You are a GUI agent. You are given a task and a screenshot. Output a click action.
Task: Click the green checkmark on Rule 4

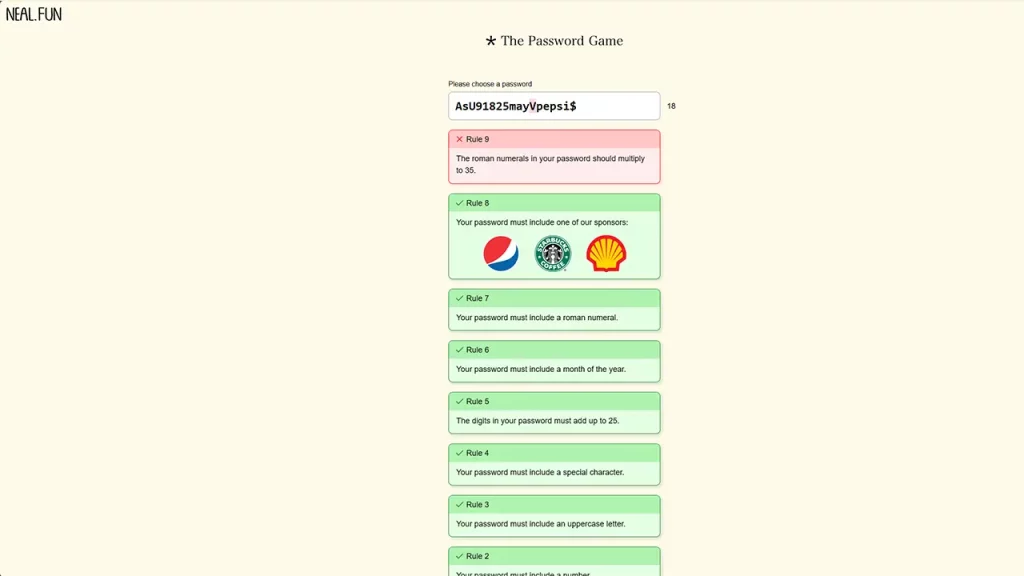[459, 453]
